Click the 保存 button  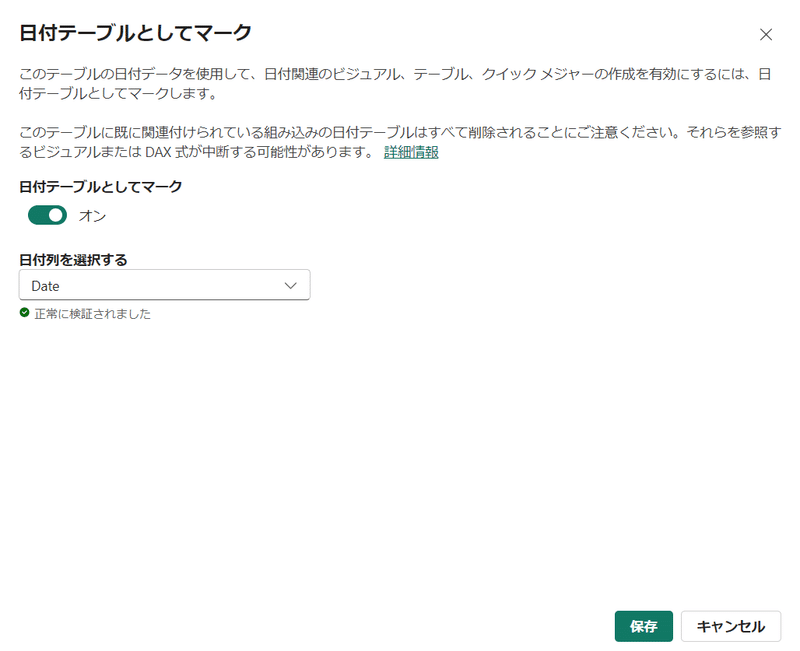coord(643,626)
